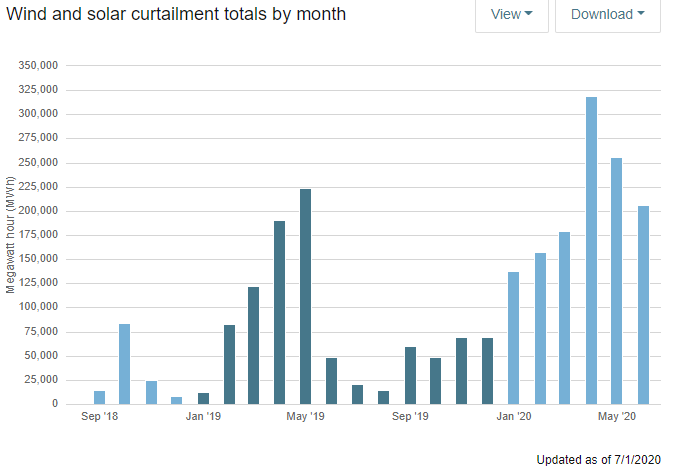Click the '250,000' y-axis value
This screenshot has width=673, height=476.
pos(38,162)
